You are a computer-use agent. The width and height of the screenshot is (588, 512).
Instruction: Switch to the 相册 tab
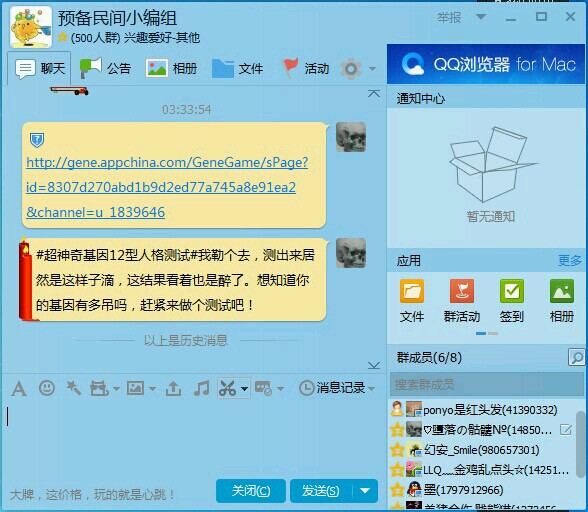[171, 68]
